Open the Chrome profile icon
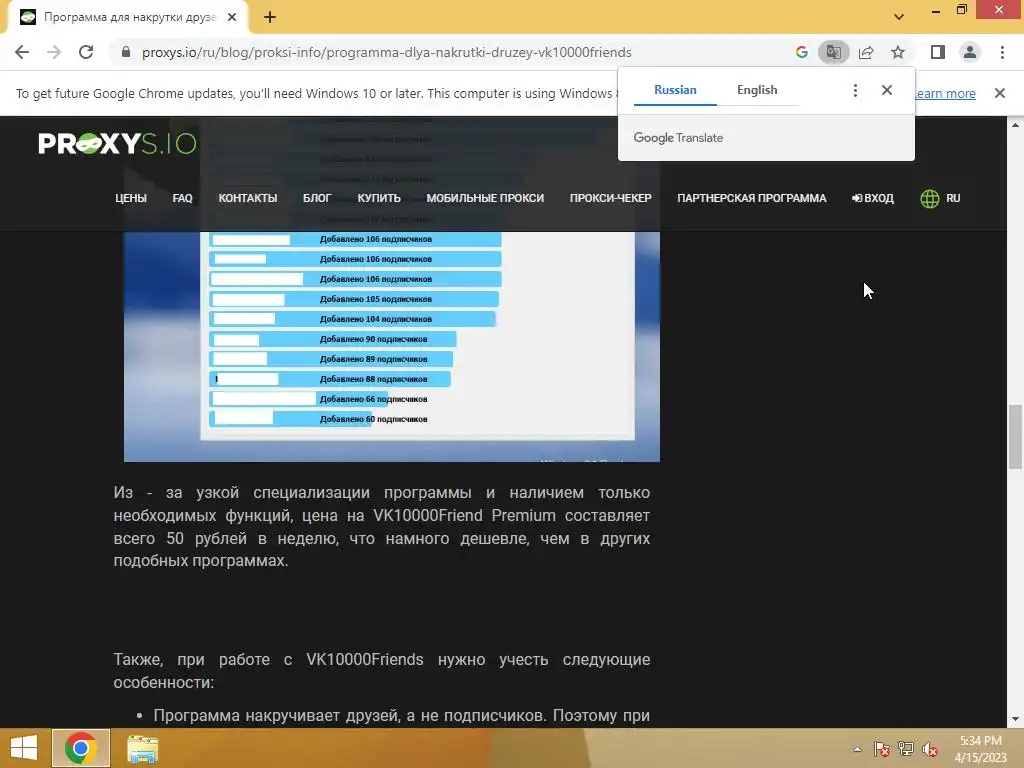 coord(970,52)
